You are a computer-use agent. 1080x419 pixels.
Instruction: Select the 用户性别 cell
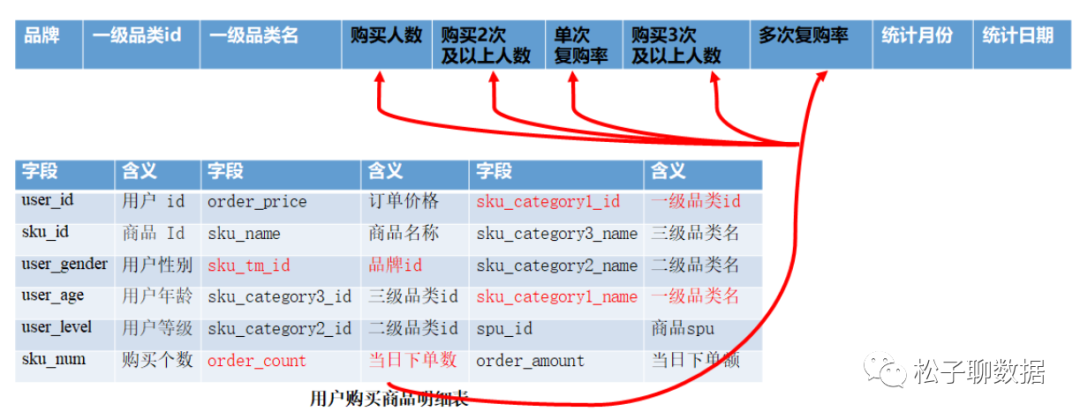tap(158, 271)
